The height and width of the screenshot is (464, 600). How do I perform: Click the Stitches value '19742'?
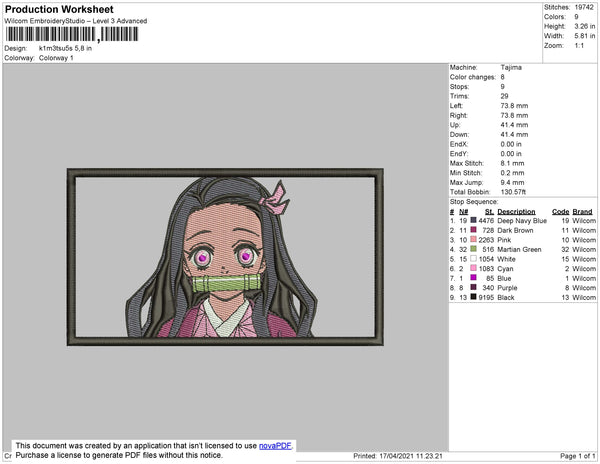(584, 7)
